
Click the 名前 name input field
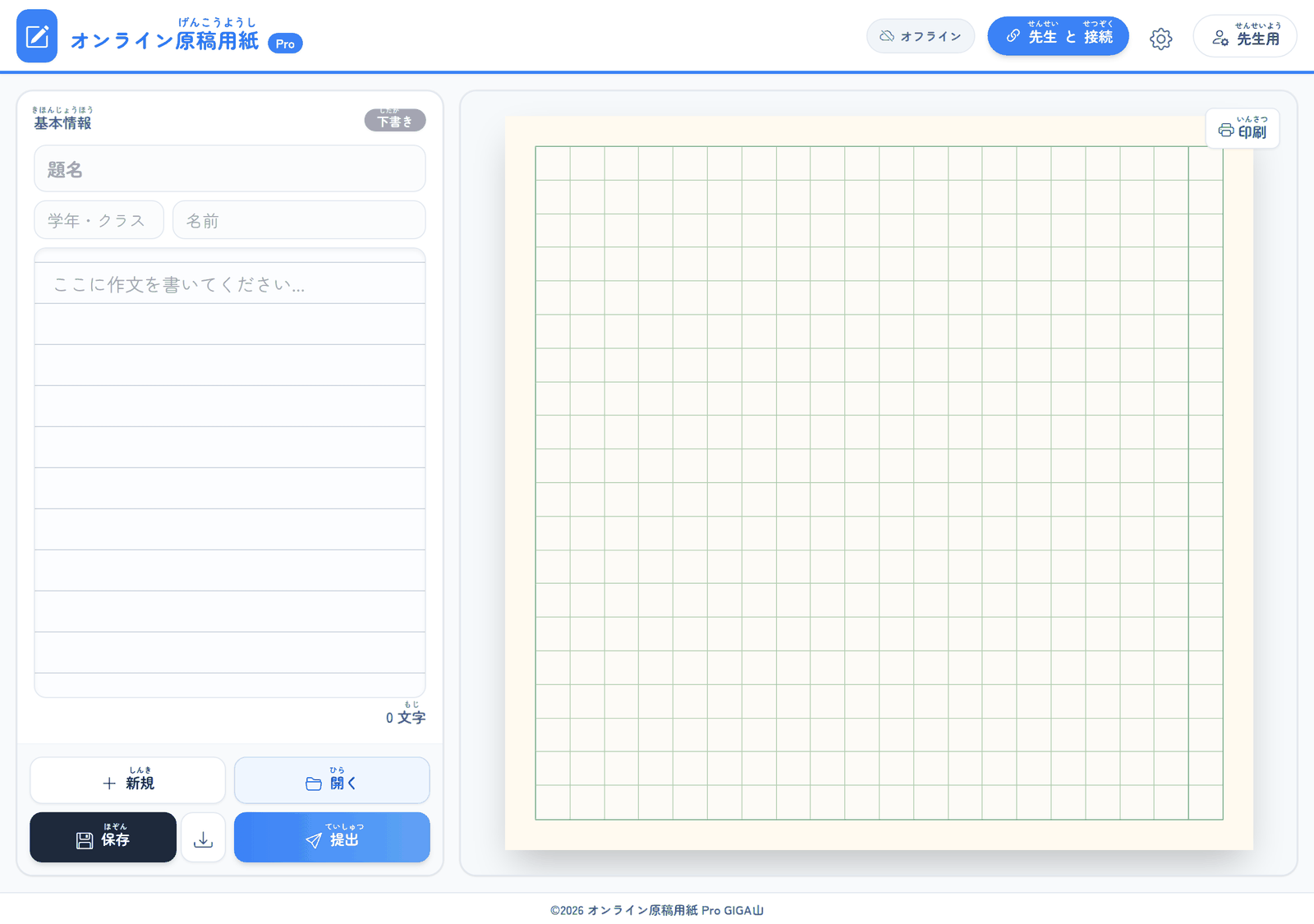[x=299, y=220]
